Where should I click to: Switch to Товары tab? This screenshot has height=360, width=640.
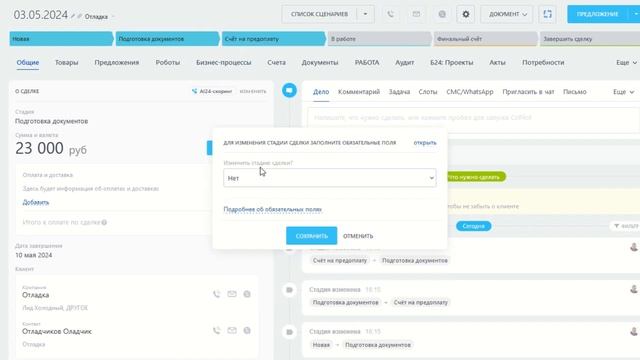67,62
